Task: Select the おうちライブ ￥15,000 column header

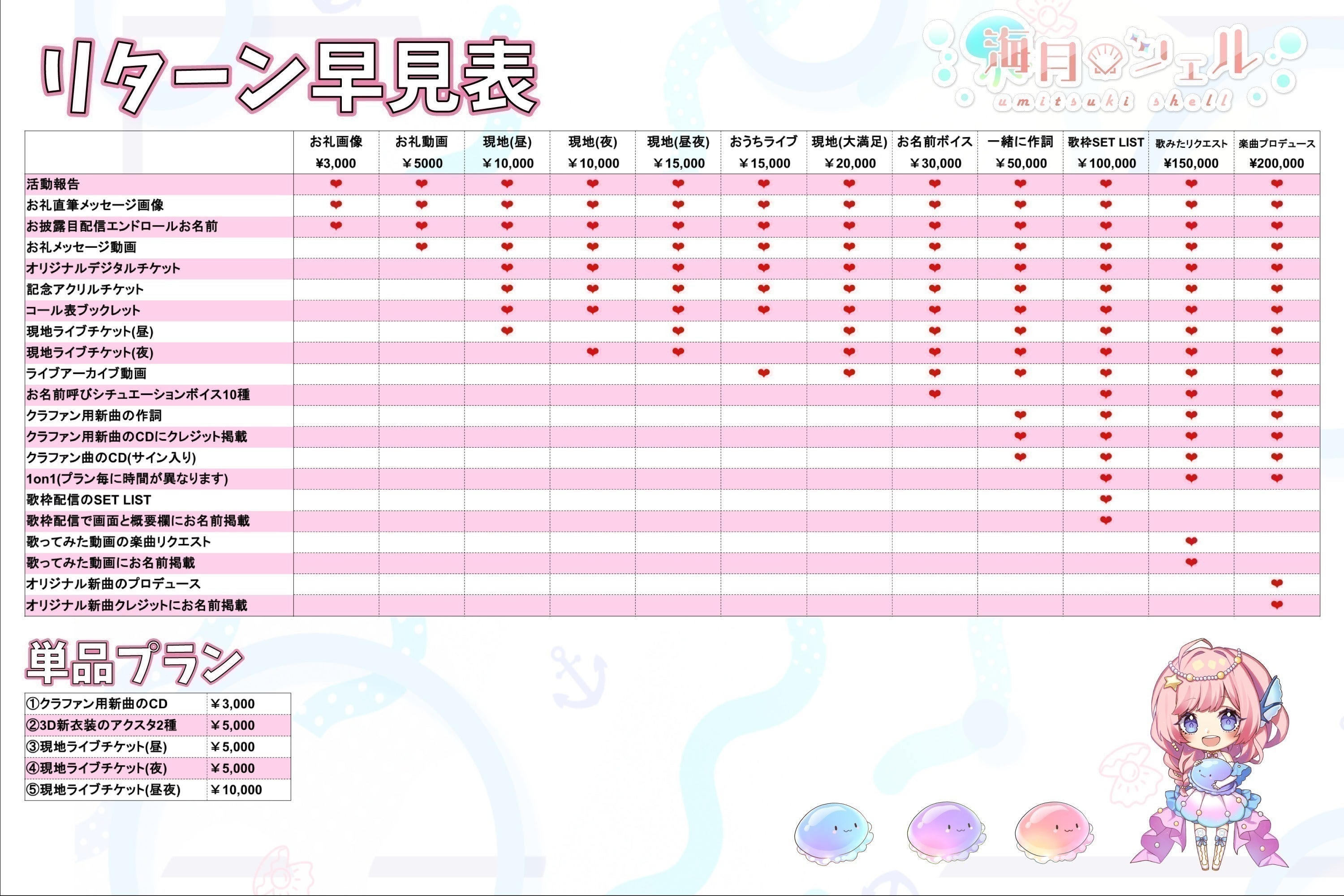Action: 763,152
